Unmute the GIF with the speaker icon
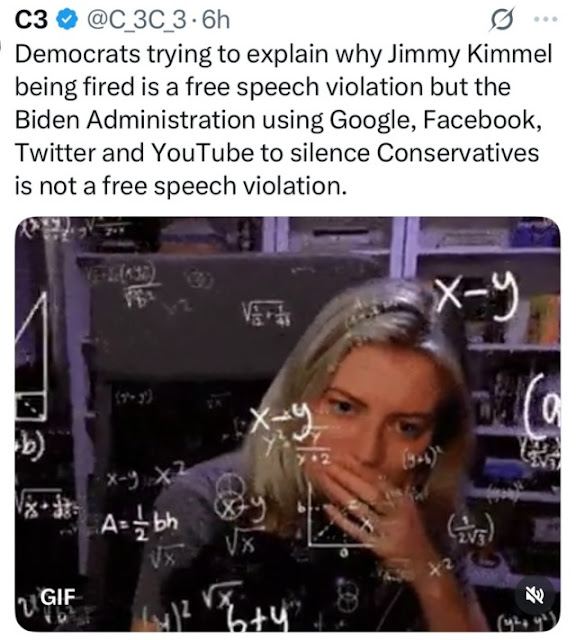Screen dimensions: 576x640 [x=534, y=596]
